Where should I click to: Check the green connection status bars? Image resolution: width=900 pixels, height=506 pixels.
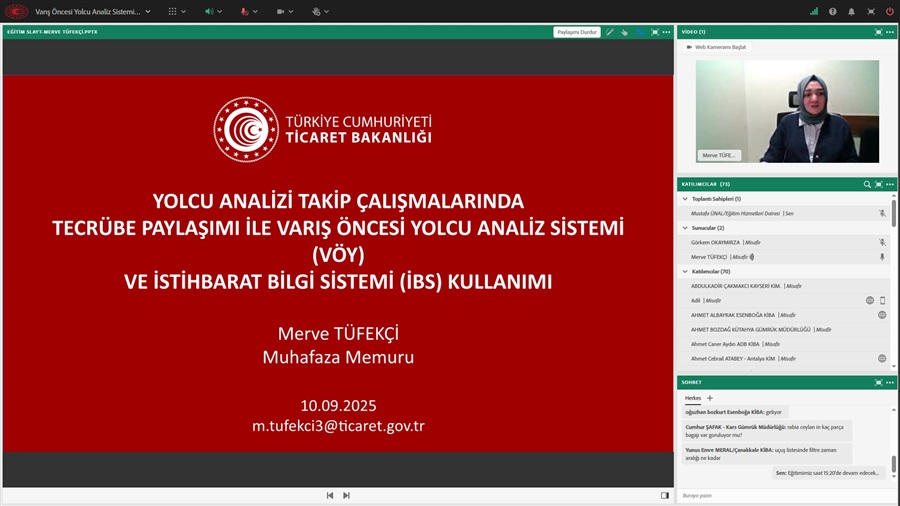pos(814,11)
